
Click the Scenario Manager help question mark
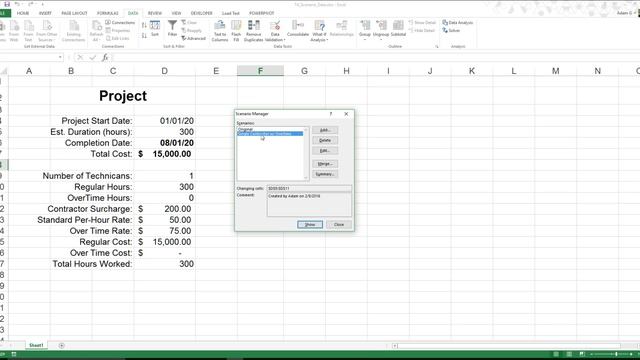331,114
